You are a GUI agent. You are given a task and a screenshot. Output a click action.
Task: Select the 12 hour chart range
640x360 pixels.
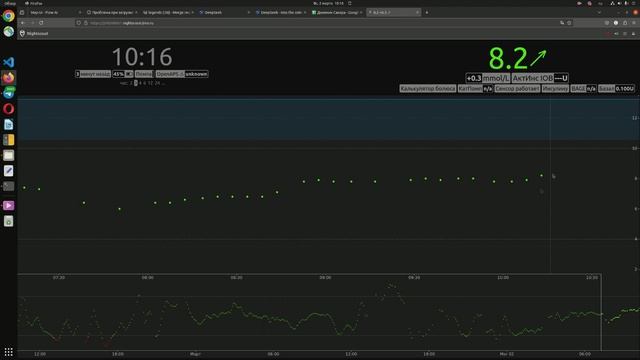click(150, 83)
